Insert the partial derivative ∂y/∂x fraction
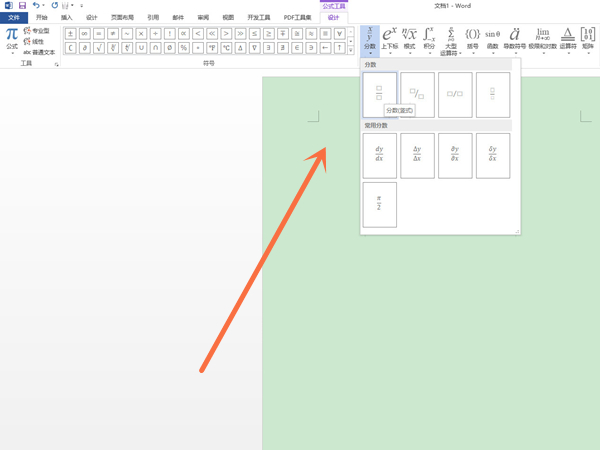The height and width of the screenshot is (450, 600). (455, 155)
